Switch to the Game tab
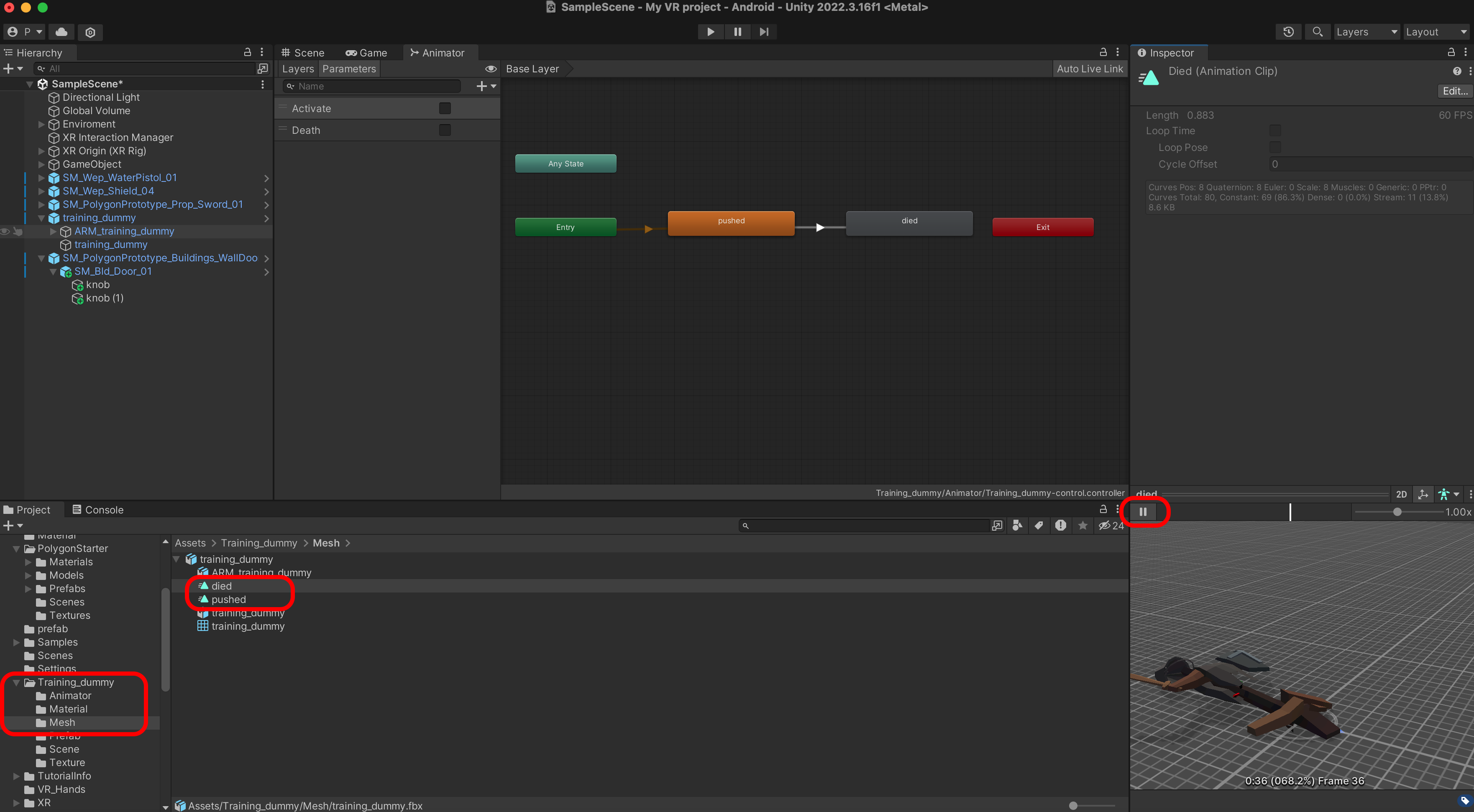 (366, 53)
